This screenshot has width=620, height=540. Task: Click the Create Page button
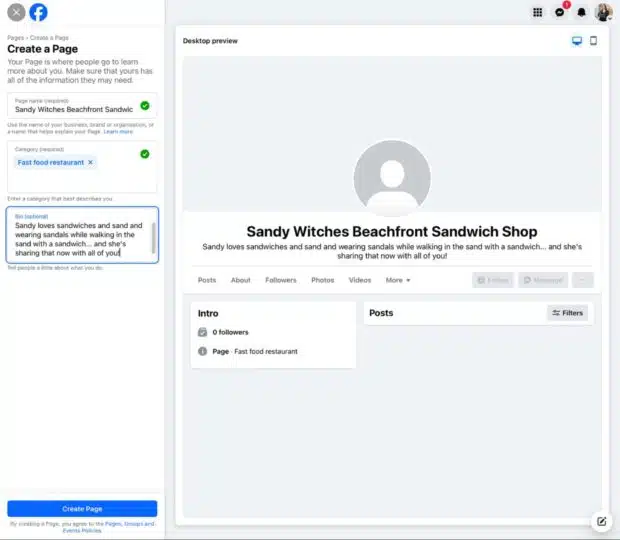pyautogui.click(x=82, y=508)
